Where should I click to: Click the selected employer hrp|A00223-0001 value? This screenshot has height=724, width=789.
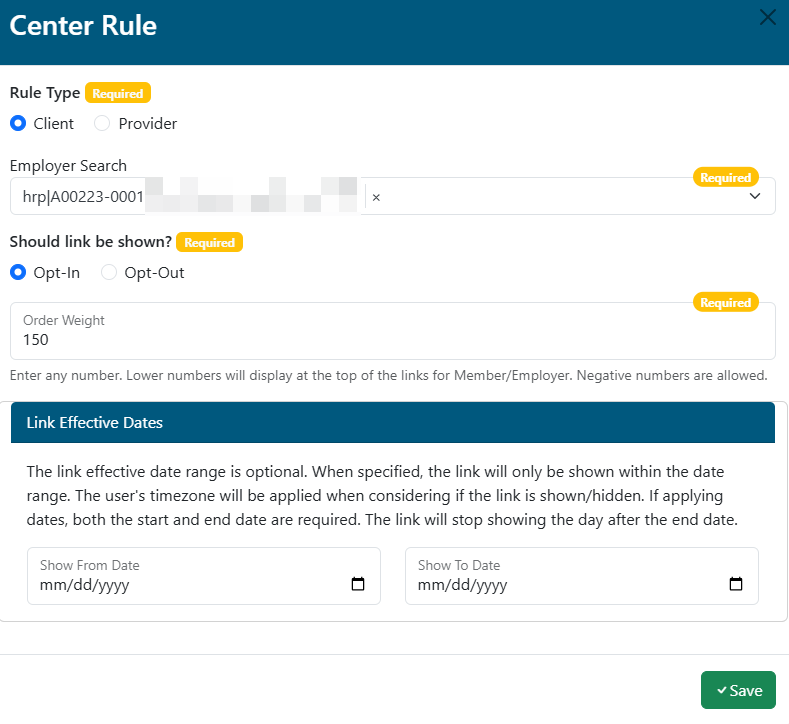tap(85, 198)
